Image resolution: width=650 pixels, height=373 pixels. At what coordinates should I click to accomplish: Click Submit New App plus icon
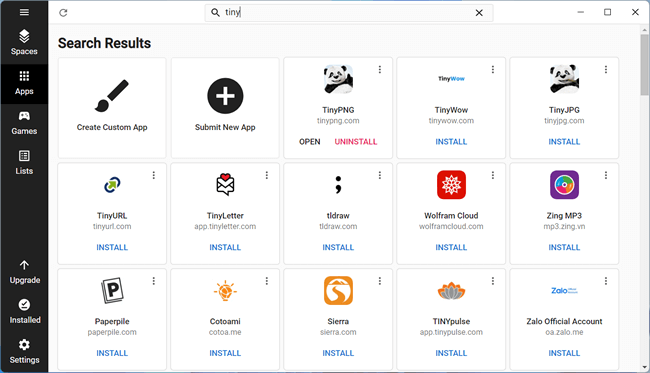pos(225,96)
